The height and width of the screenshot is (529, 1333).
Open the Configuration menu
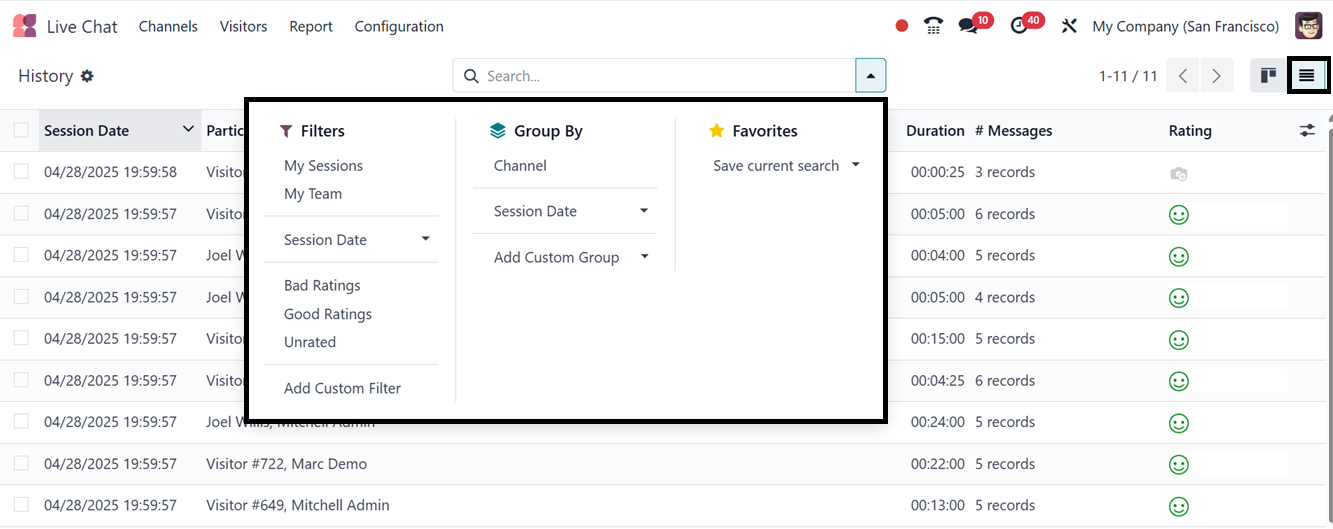coord(398,26)
